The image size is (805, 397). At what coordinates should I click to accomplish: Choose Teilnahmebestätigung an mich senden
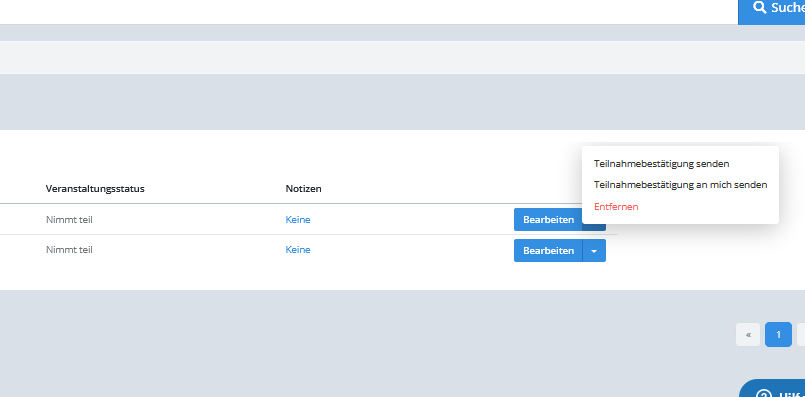pos(680,184)
